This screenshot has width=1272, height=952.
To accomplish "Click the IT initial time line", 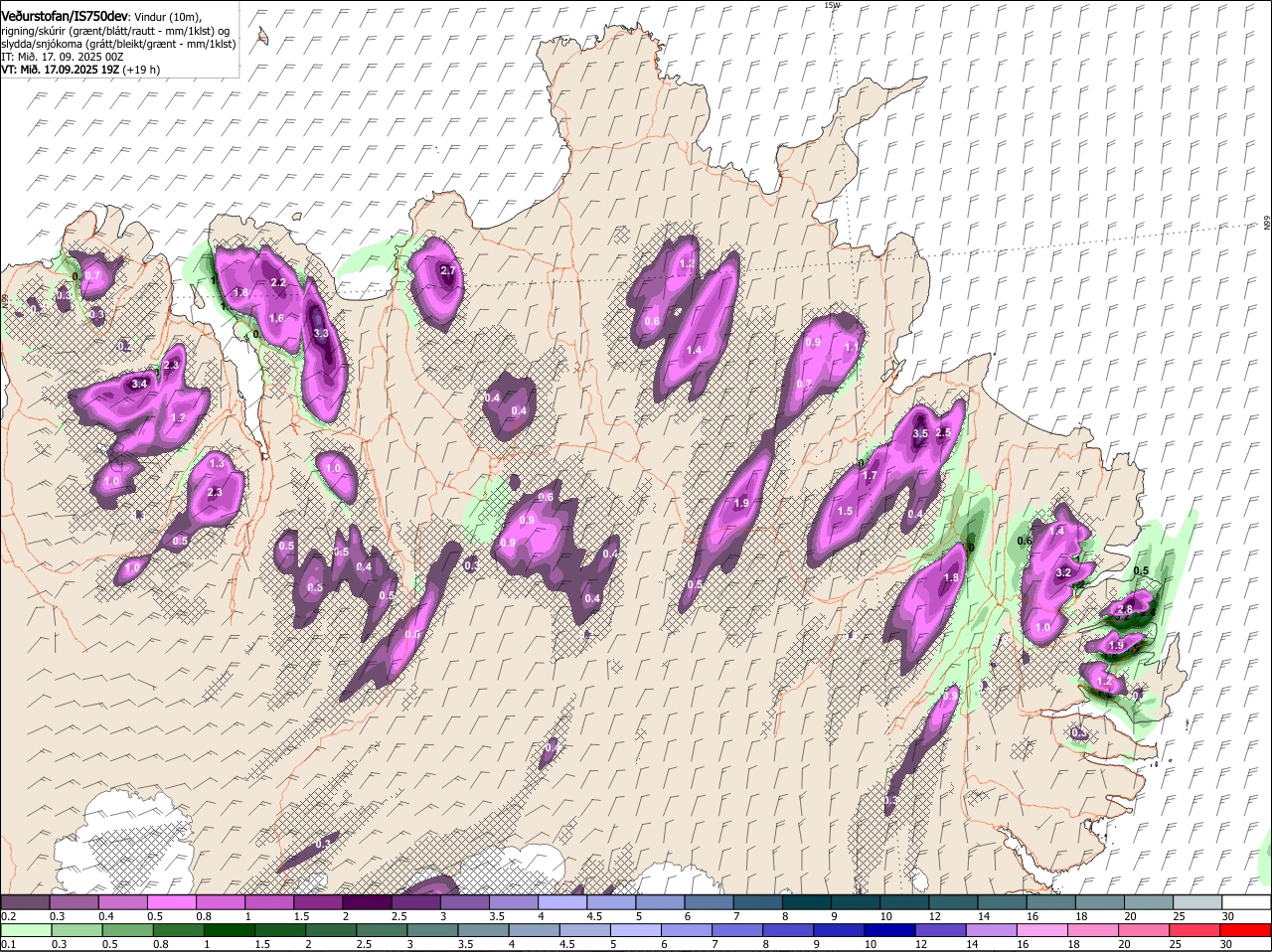I will tap(62, 57).
